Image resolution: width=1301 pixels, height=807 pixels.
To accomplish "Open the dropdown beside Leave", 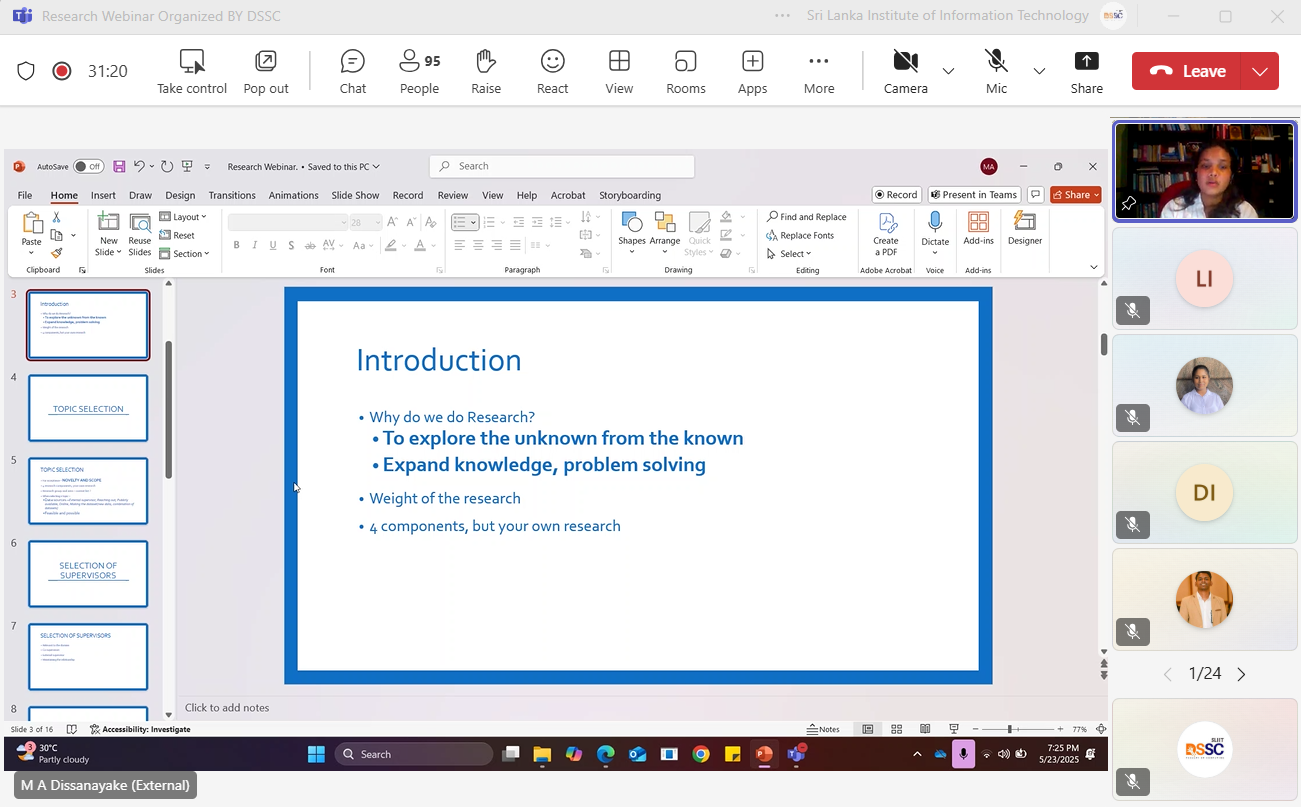I will [x=1259, y=71].
